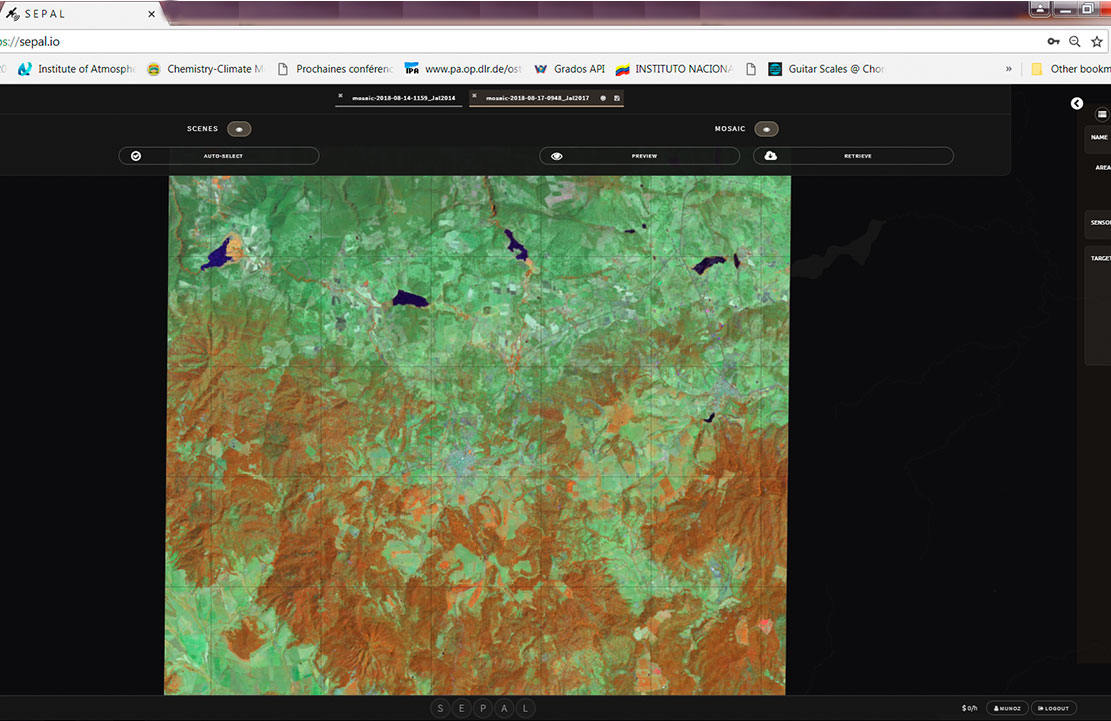Open the INSTITUTO NACIONAL bookmark
The width and height of the screenshot is (1111, 721).
tap(675, 69)
